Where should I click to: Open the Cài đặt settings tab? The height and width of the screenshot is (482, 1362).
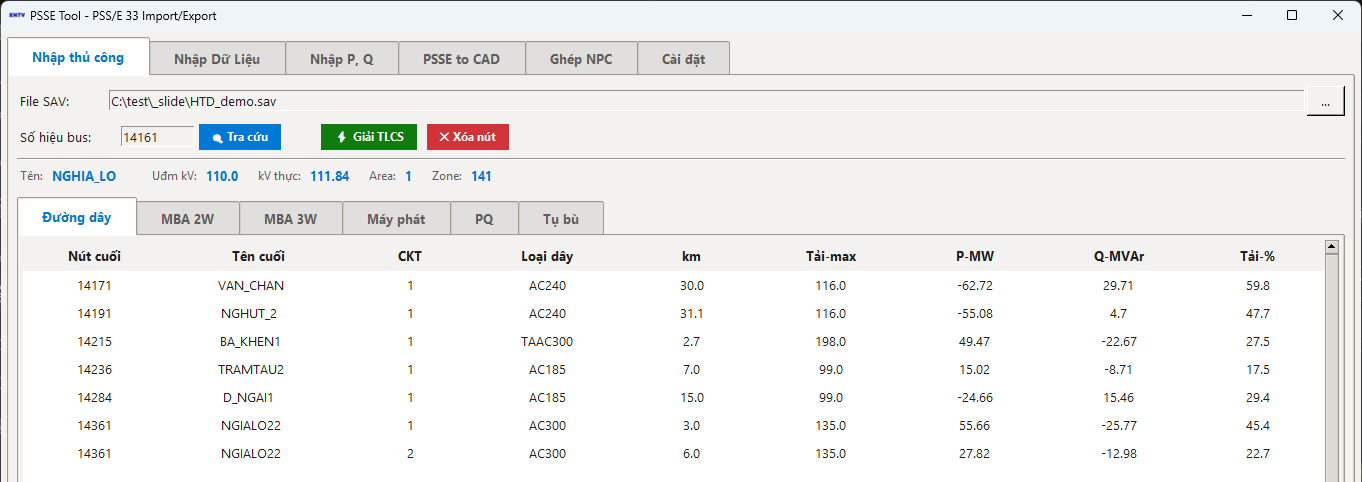click(684, 59)
